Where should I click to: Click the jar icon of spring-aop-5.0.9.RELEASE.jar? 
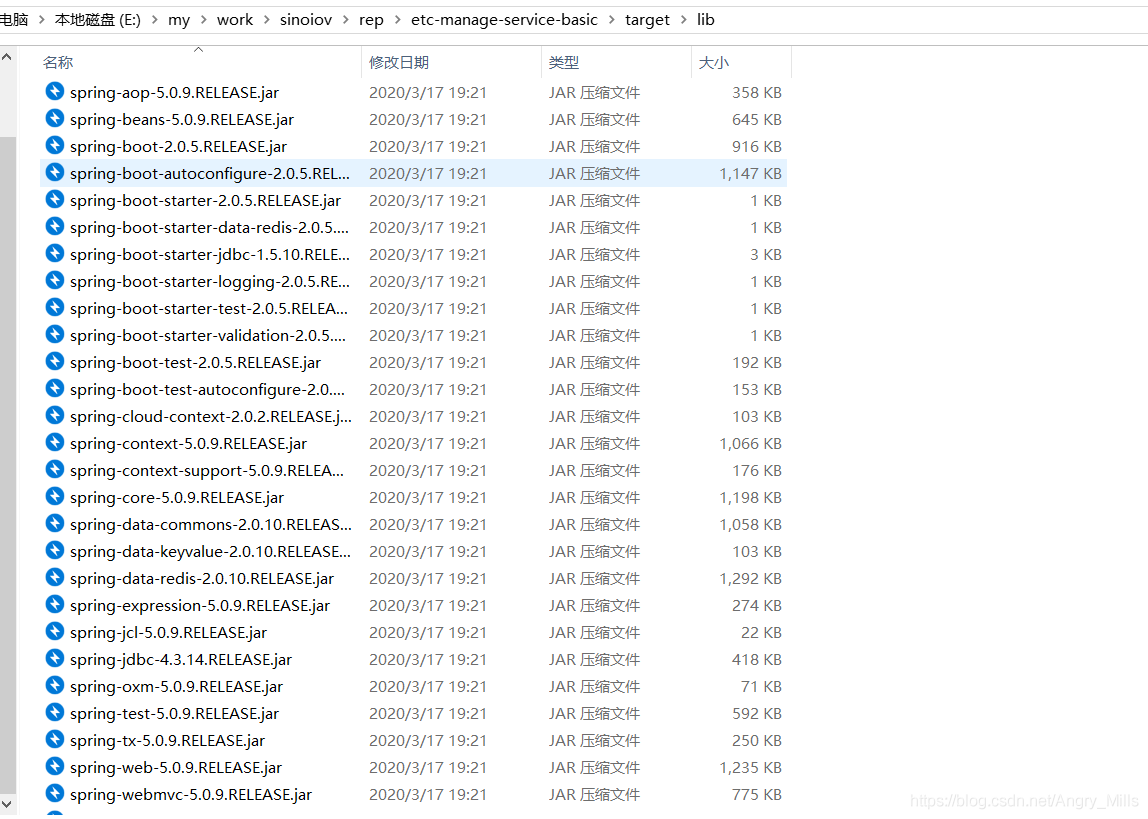tap(55, 91)
